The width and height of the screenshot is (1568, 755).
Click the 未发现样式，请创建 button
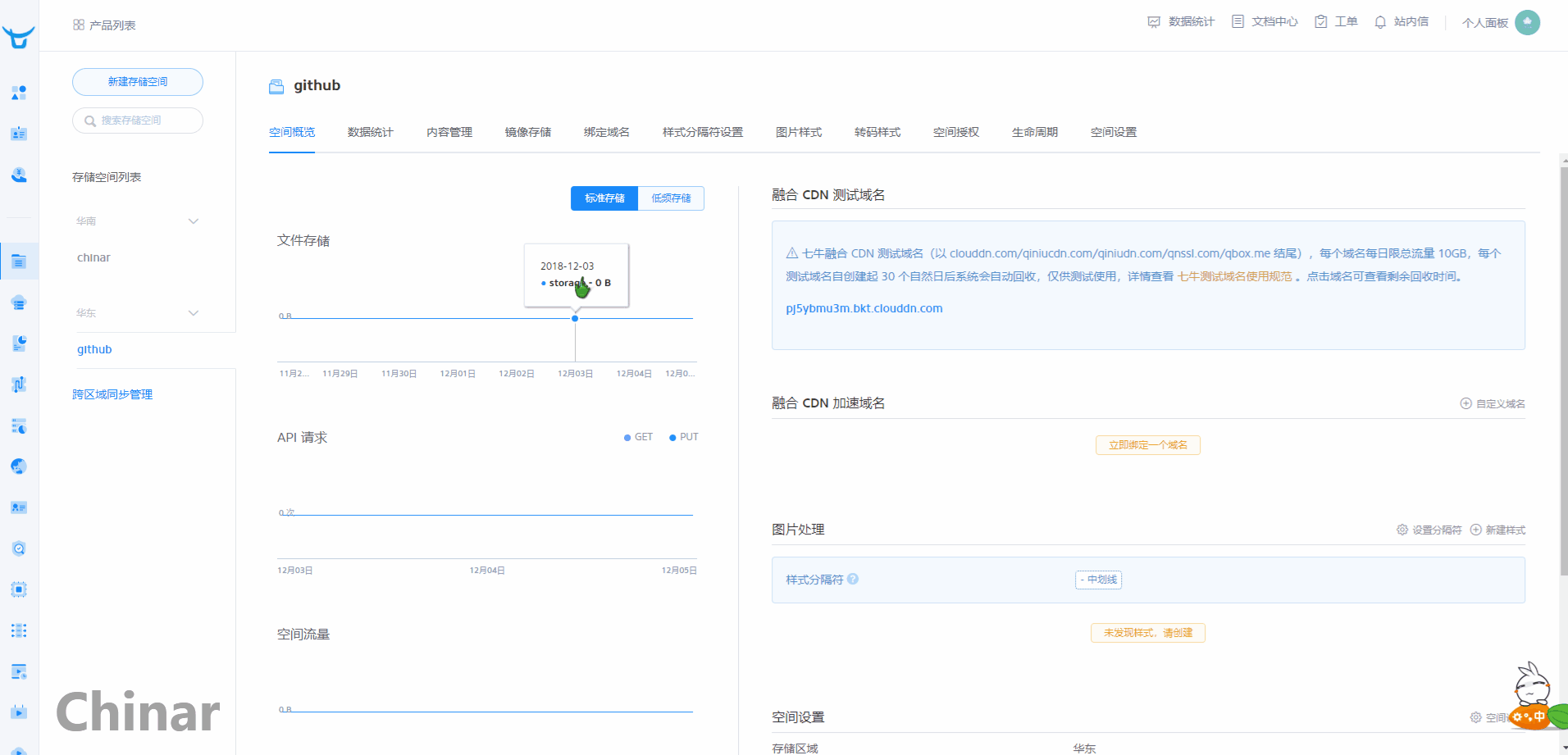[1148, 633]
